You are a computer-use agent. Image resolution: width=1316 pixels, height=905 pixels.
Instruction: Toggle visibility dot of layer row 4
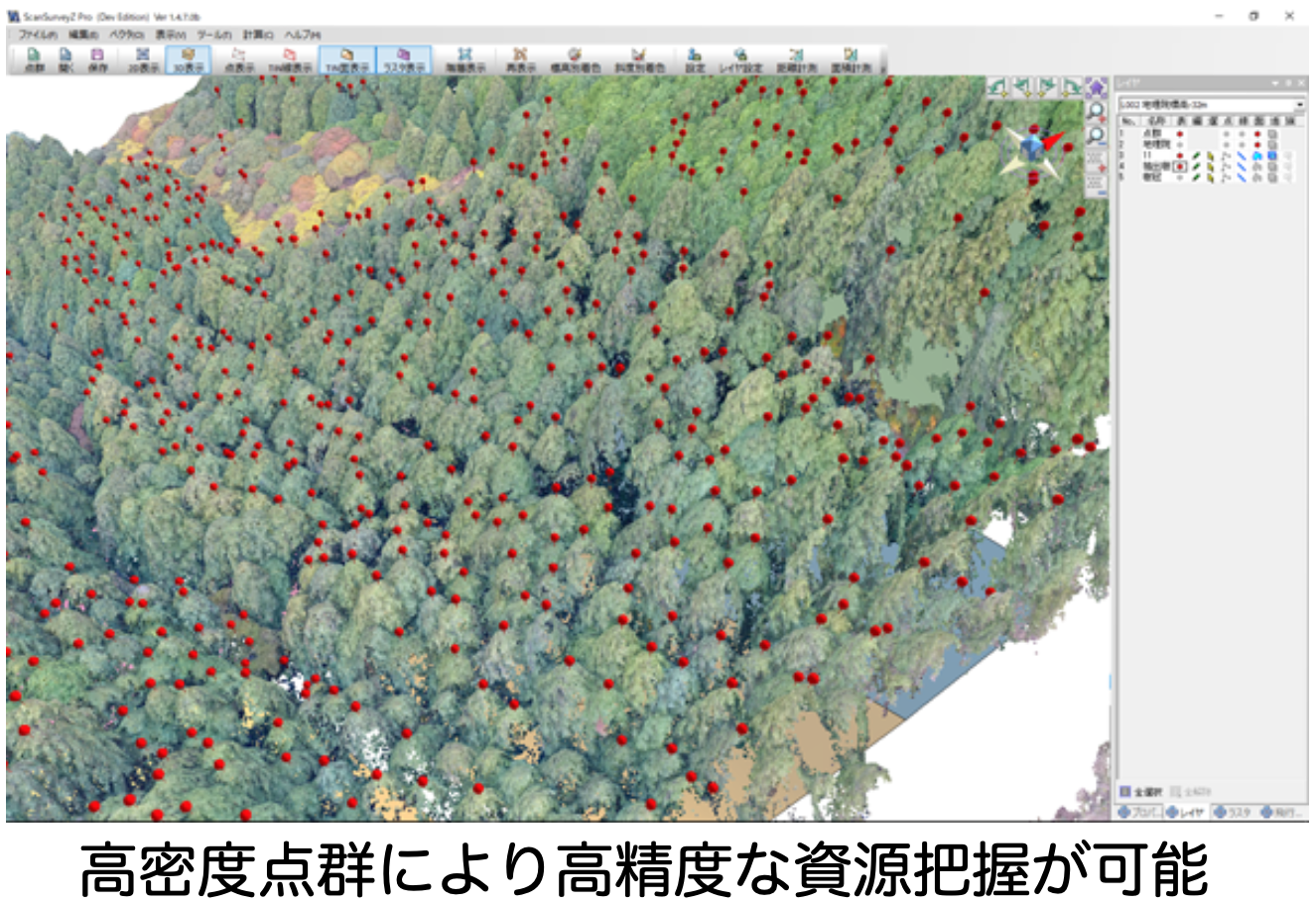coord(1180,167)
